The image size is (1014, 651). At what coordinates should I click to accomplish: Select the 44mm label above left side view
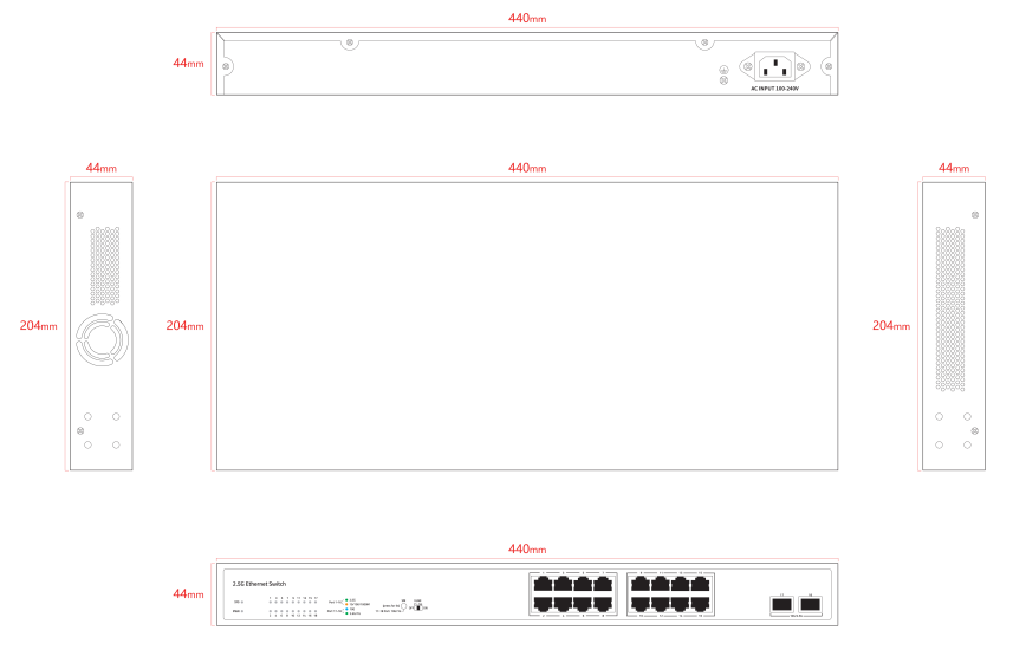(x=102, y=168)
